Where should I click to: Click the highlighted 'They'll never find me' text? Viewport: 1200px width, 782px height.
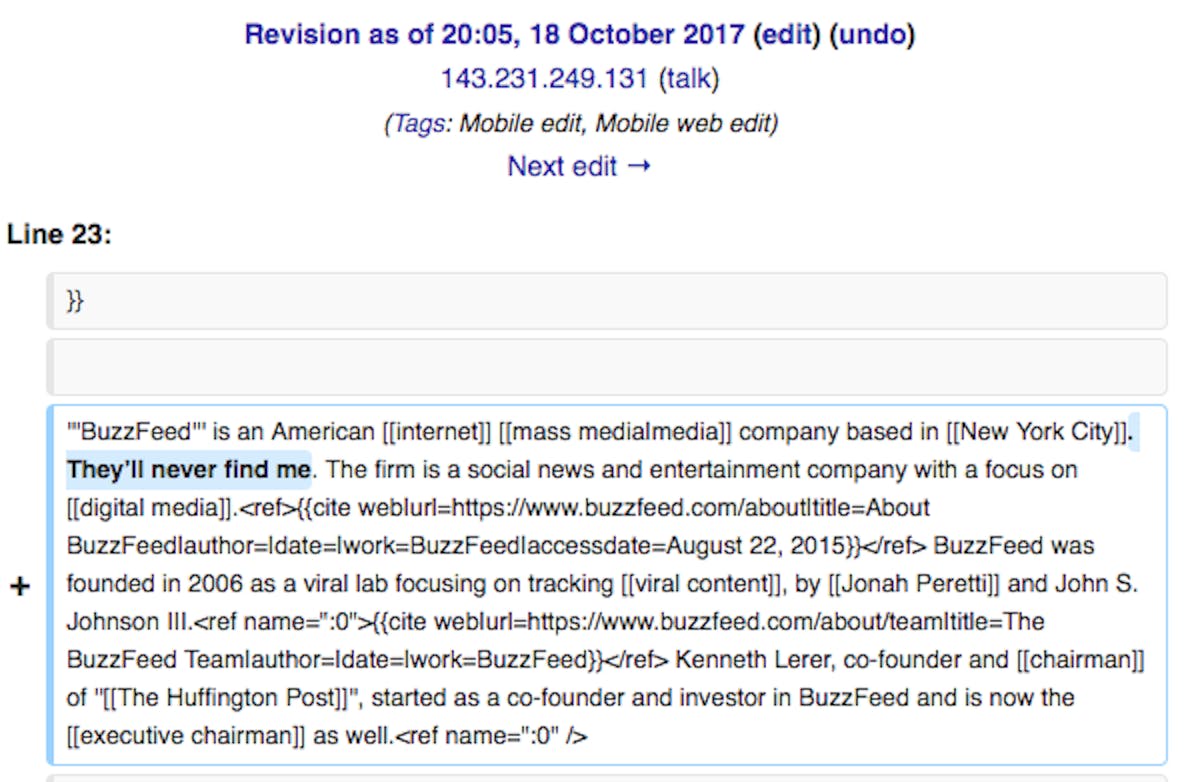tap(189, 469)
